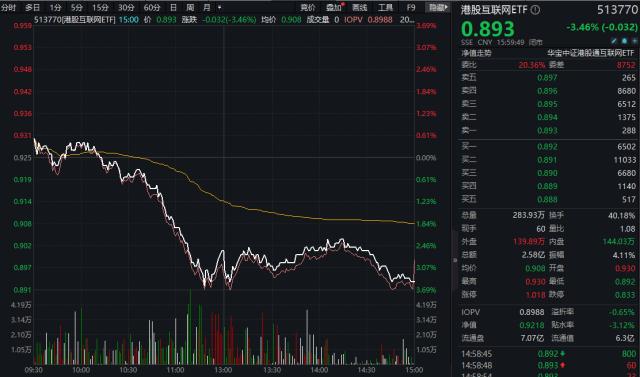Click 买三 price 0.890
640x377 pixels.
tap(547, 173)
